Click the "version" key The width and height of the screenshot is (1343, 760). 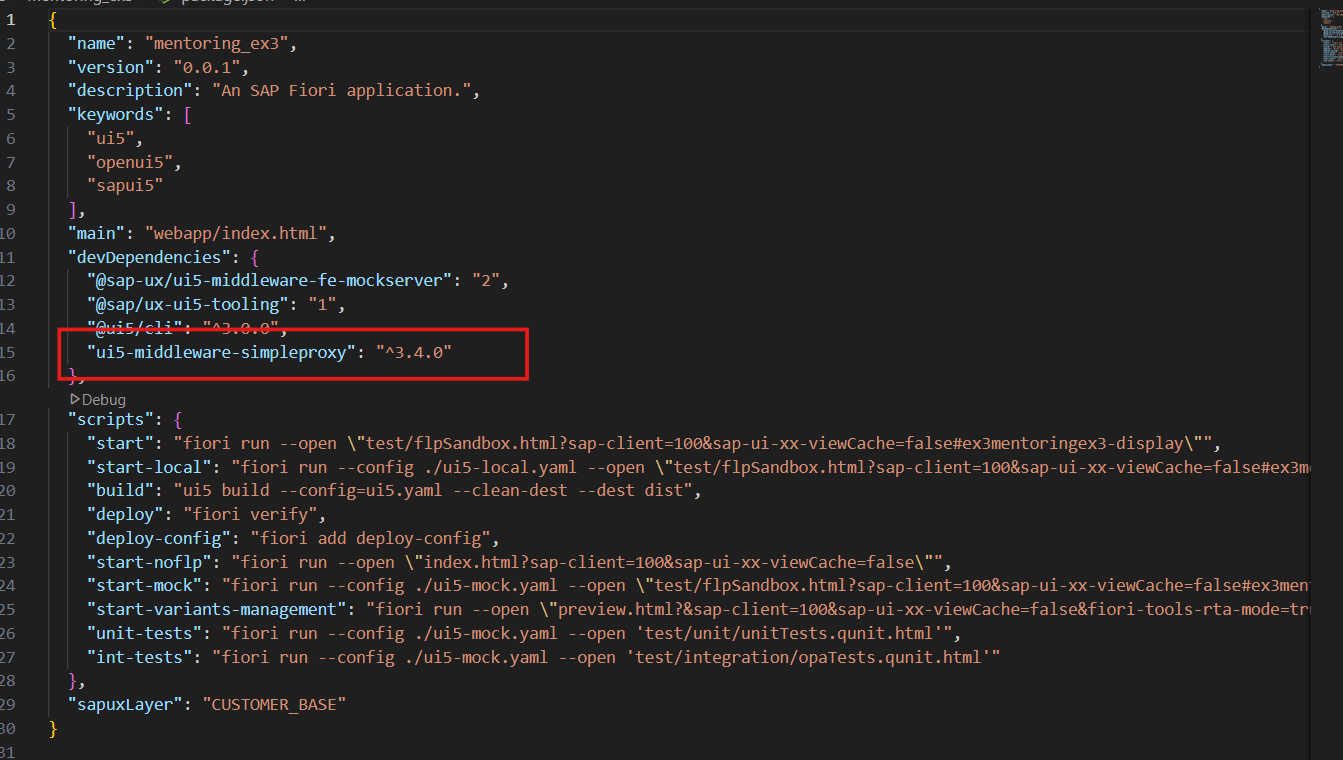pos(111,67)
